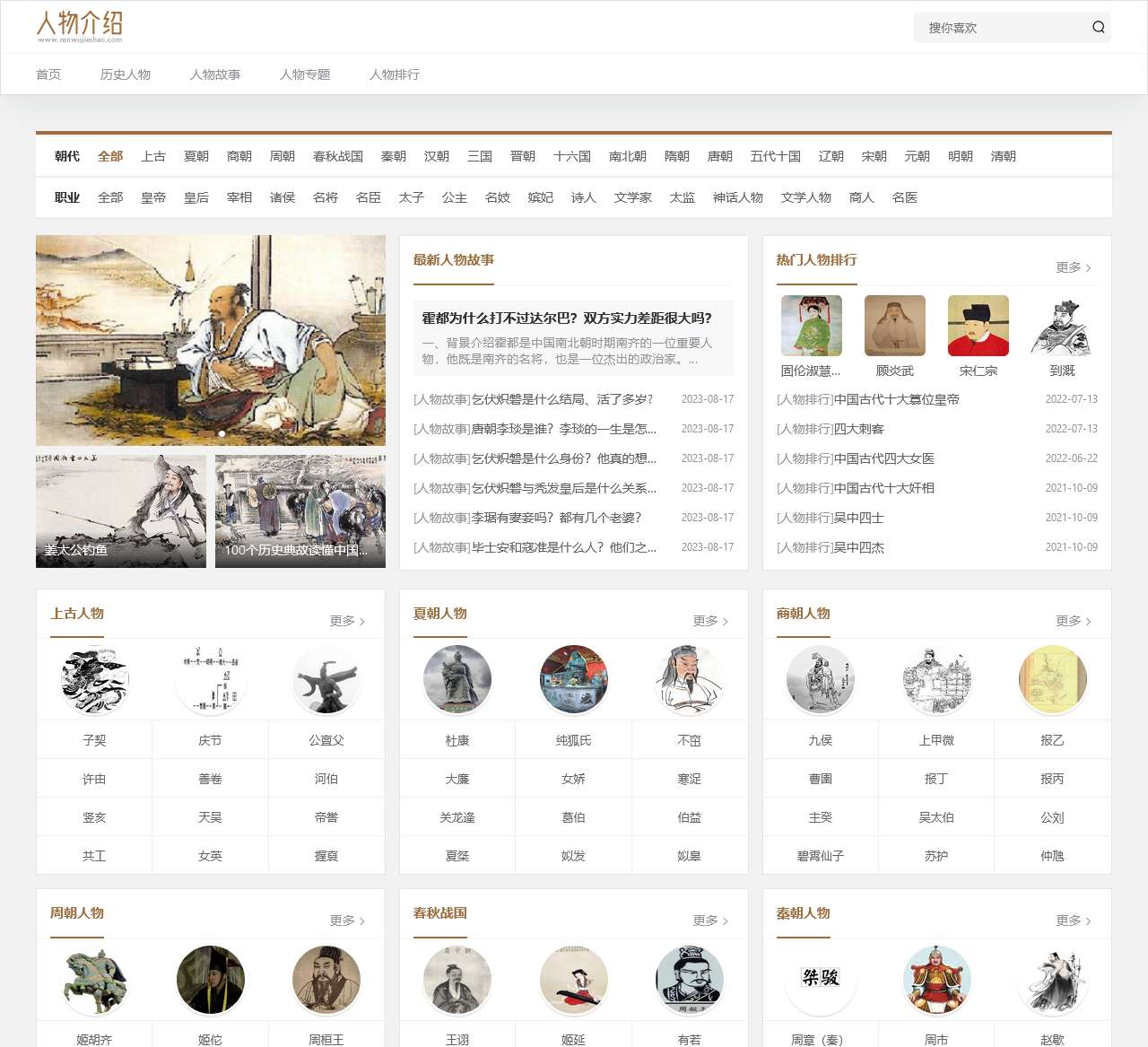Filter dynasty by 春秋战国
Viewport: 1148px width, 1047px height.
[x=338, y=156]
